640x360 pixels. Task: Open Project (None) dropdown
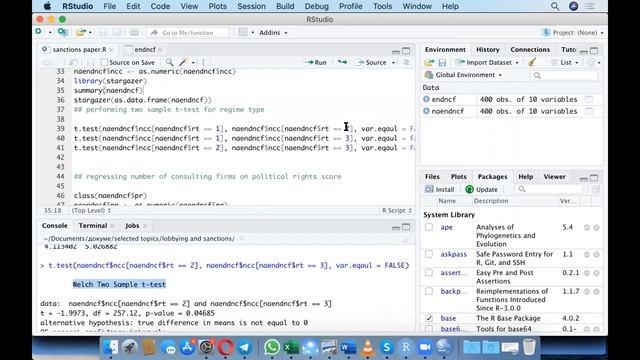[573, 32]
